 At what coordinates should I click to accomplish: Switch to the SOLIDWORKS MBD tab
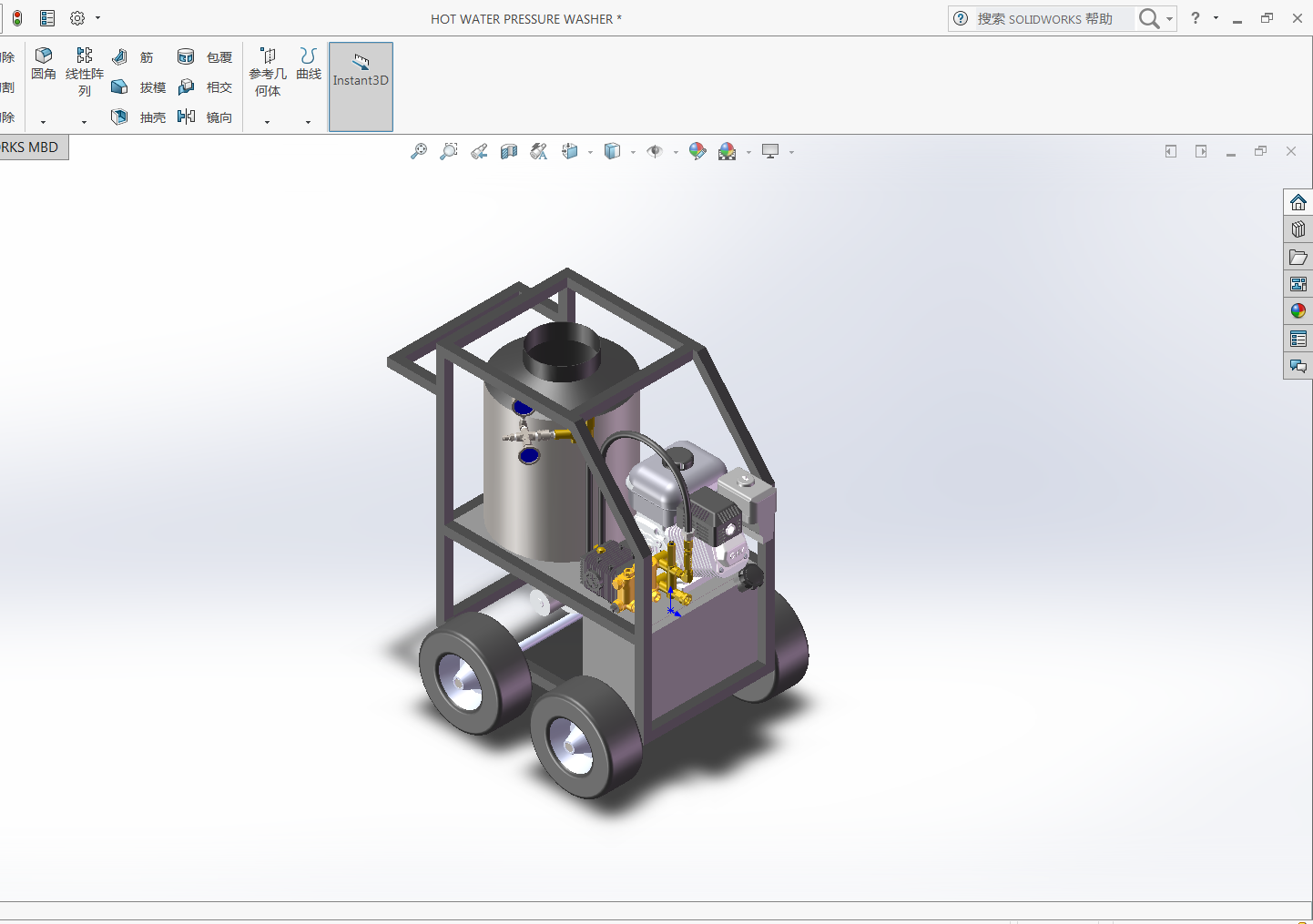coord(33,147)
